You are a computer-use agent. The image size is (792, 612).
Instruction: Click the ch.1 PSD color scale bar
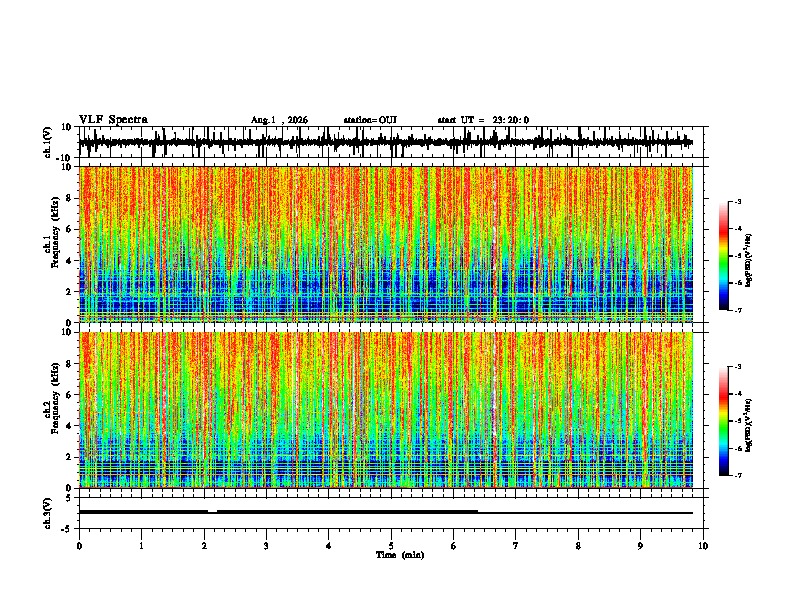(724, 256)
